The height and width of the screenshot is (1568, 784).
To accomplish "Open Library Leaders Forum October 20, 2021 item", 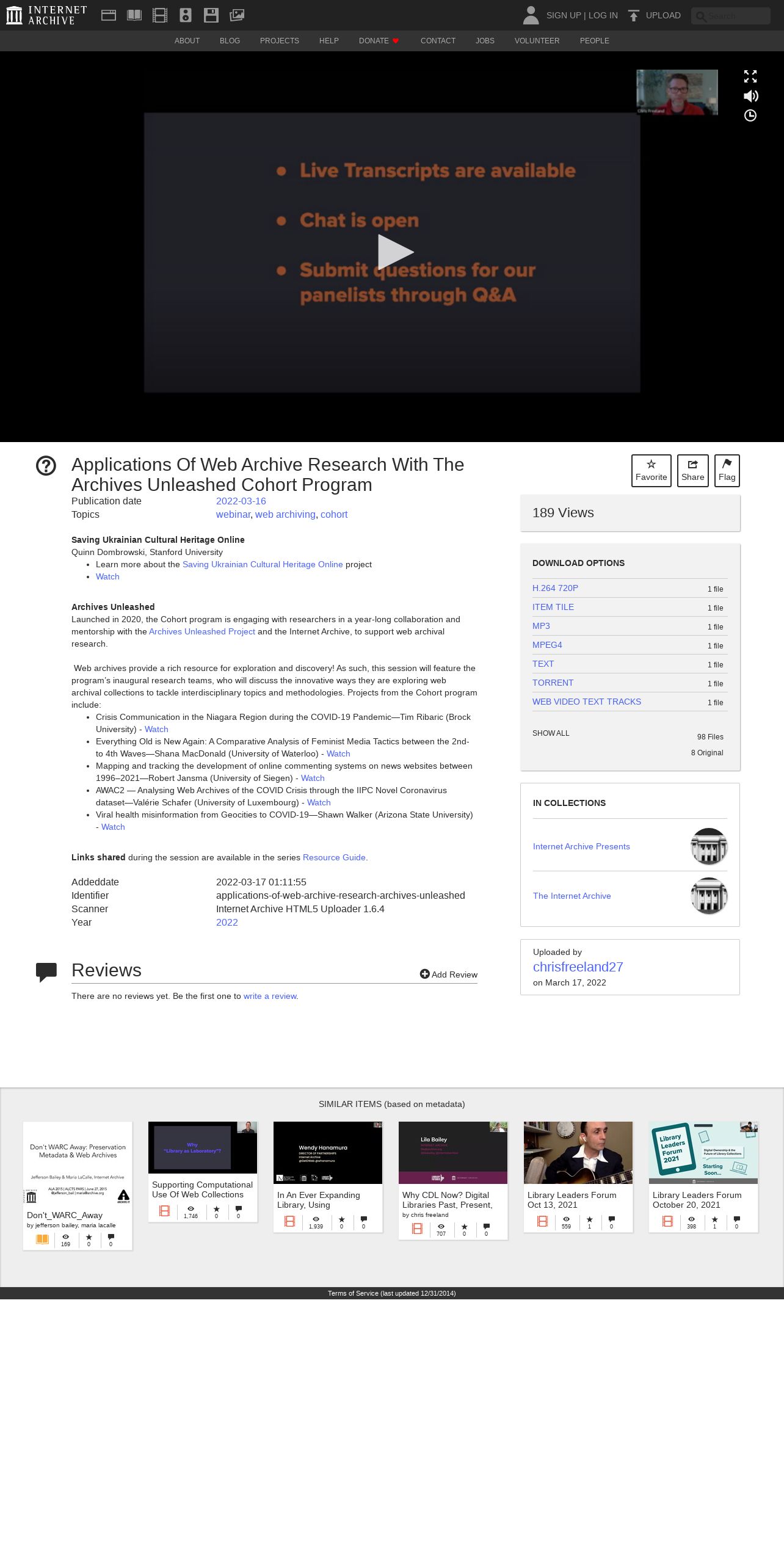I will coord(703,1177).
